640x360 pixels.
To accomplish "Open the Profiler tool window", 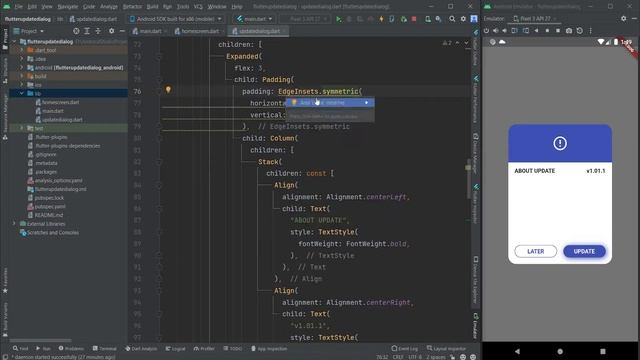I will tap(204, 349).
